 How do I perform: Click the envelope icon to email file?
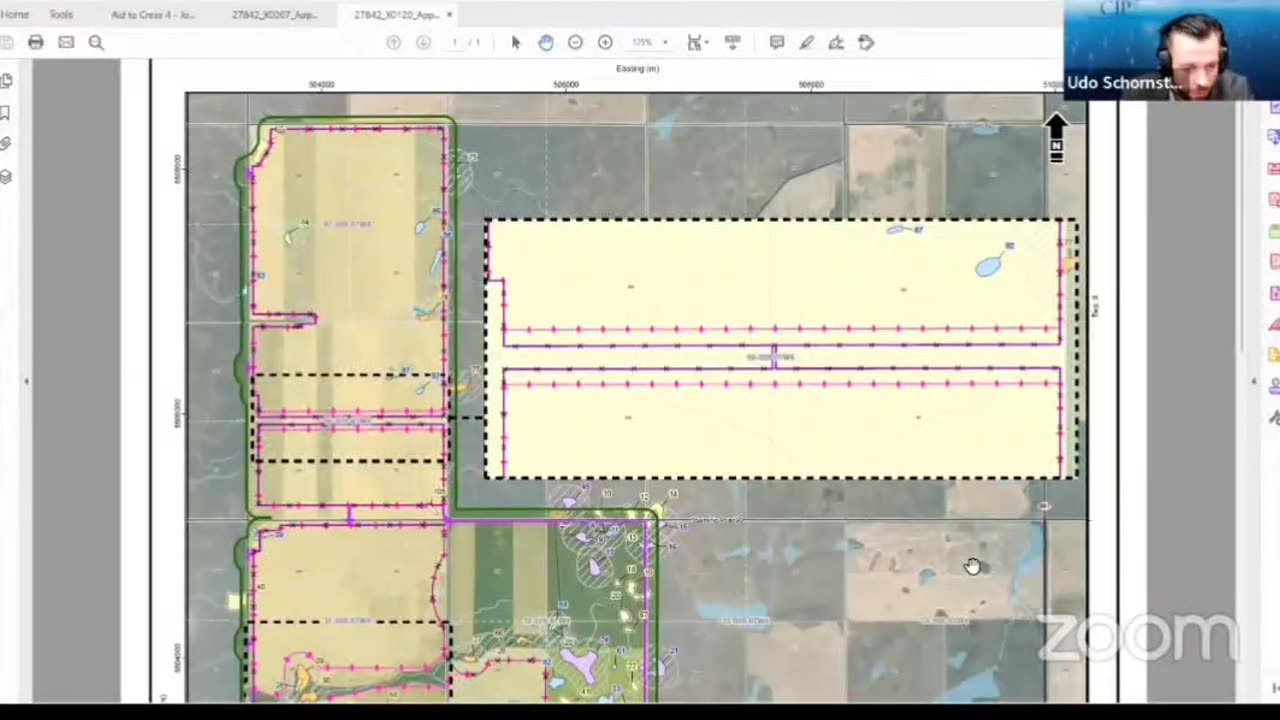(x=66, y=42)
